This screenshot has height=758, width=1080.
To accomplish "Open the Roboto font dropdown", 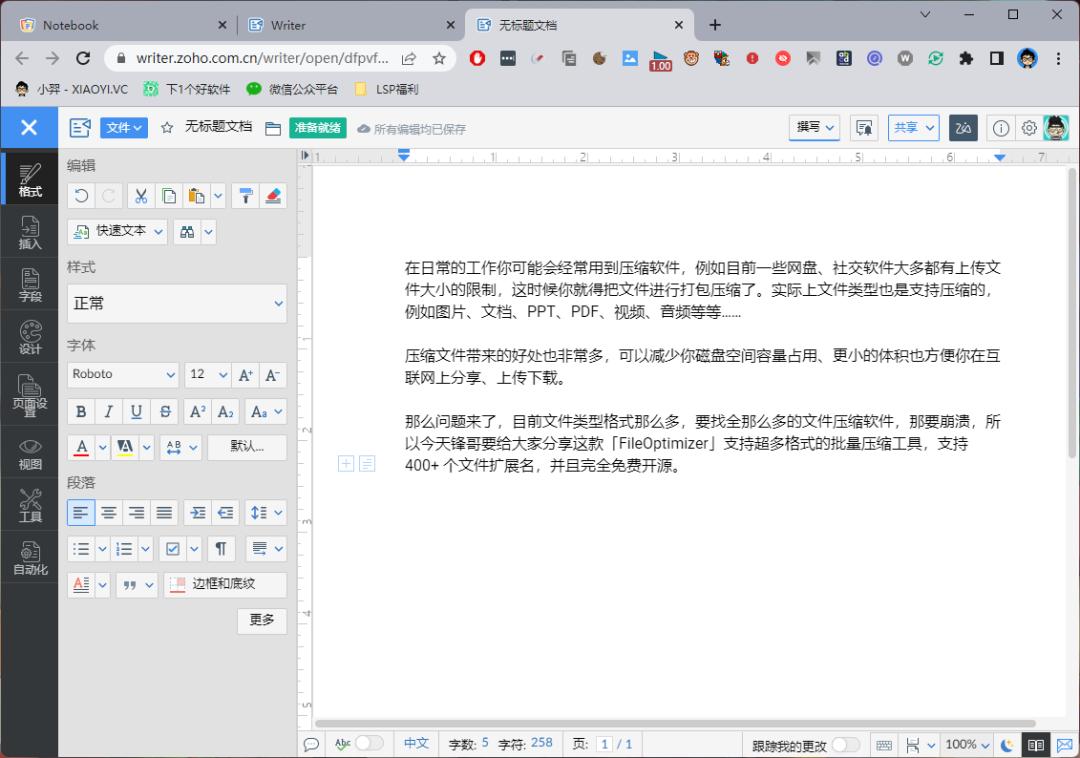I will coord(122,375).
